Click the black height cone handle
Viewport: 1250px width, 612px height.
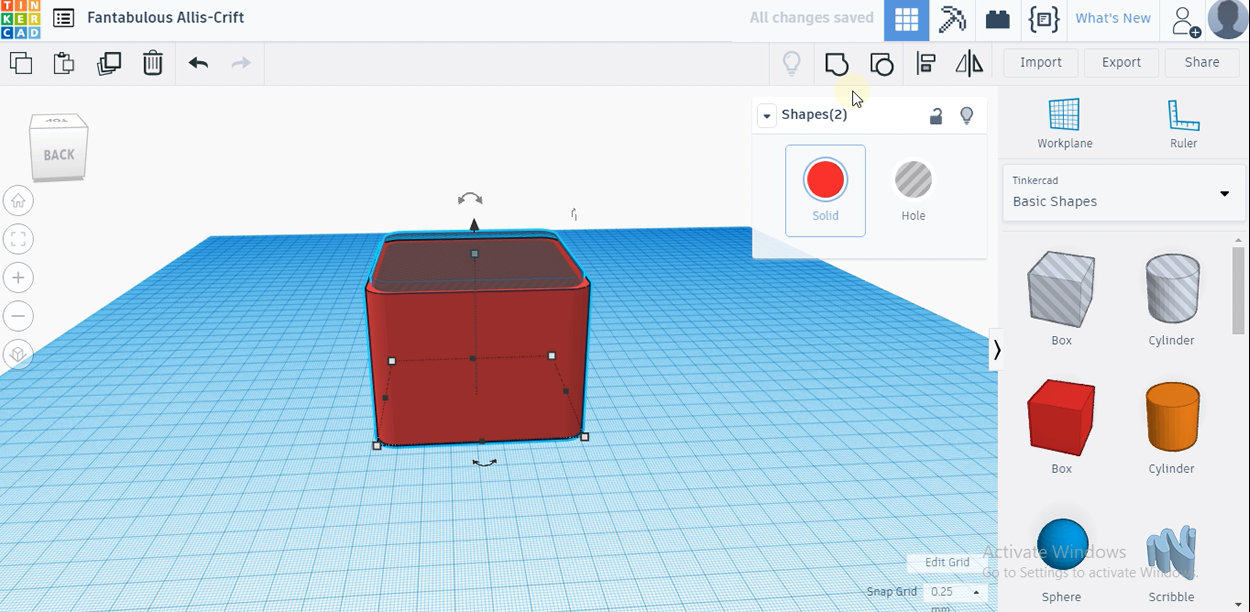pos(474,225)
